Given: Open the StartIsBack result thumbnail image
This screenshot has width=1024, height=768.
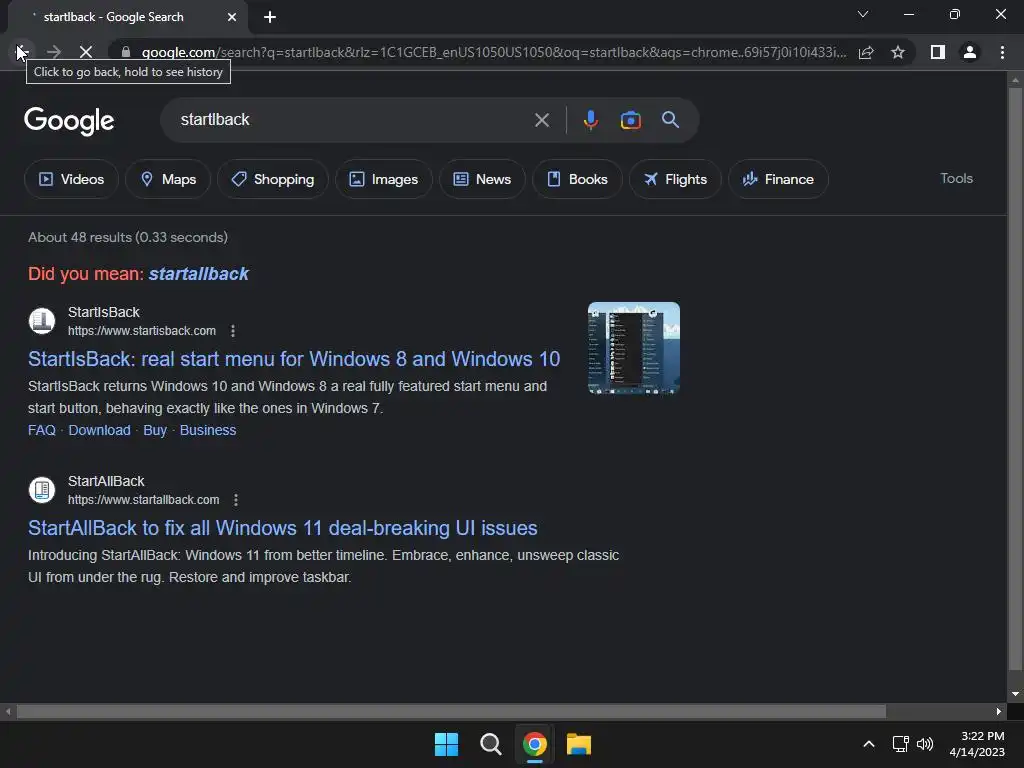Looking at the screenshot, I should coord(633,348).
